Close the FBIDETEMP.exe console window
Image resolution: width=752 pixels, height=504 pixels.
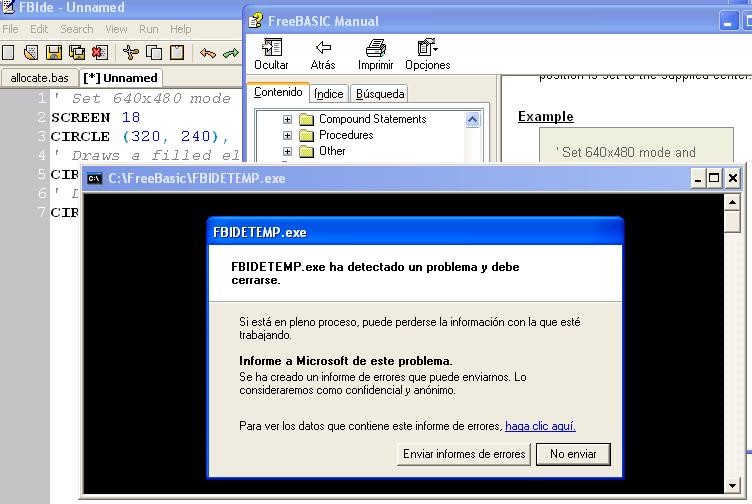tap(732, 179)
